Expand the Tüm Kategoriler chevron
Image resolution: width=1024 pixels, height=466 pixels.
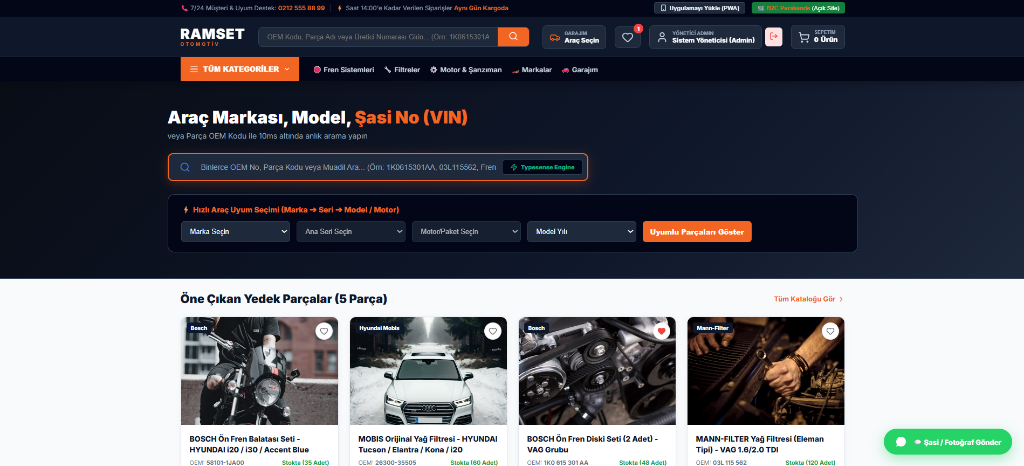[x=287, y=69]
